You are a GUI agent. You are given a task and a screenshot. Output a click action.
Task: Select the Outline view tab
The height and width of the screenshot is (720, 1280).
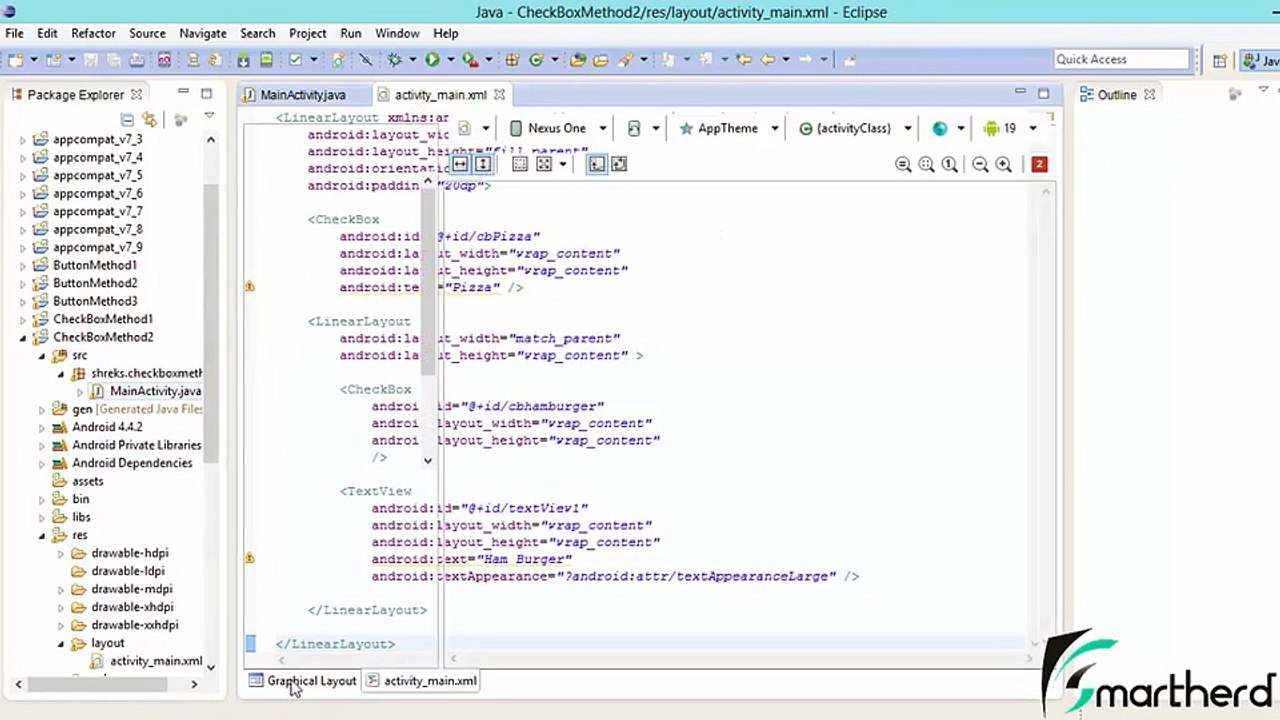click(x=1117, y=95)
